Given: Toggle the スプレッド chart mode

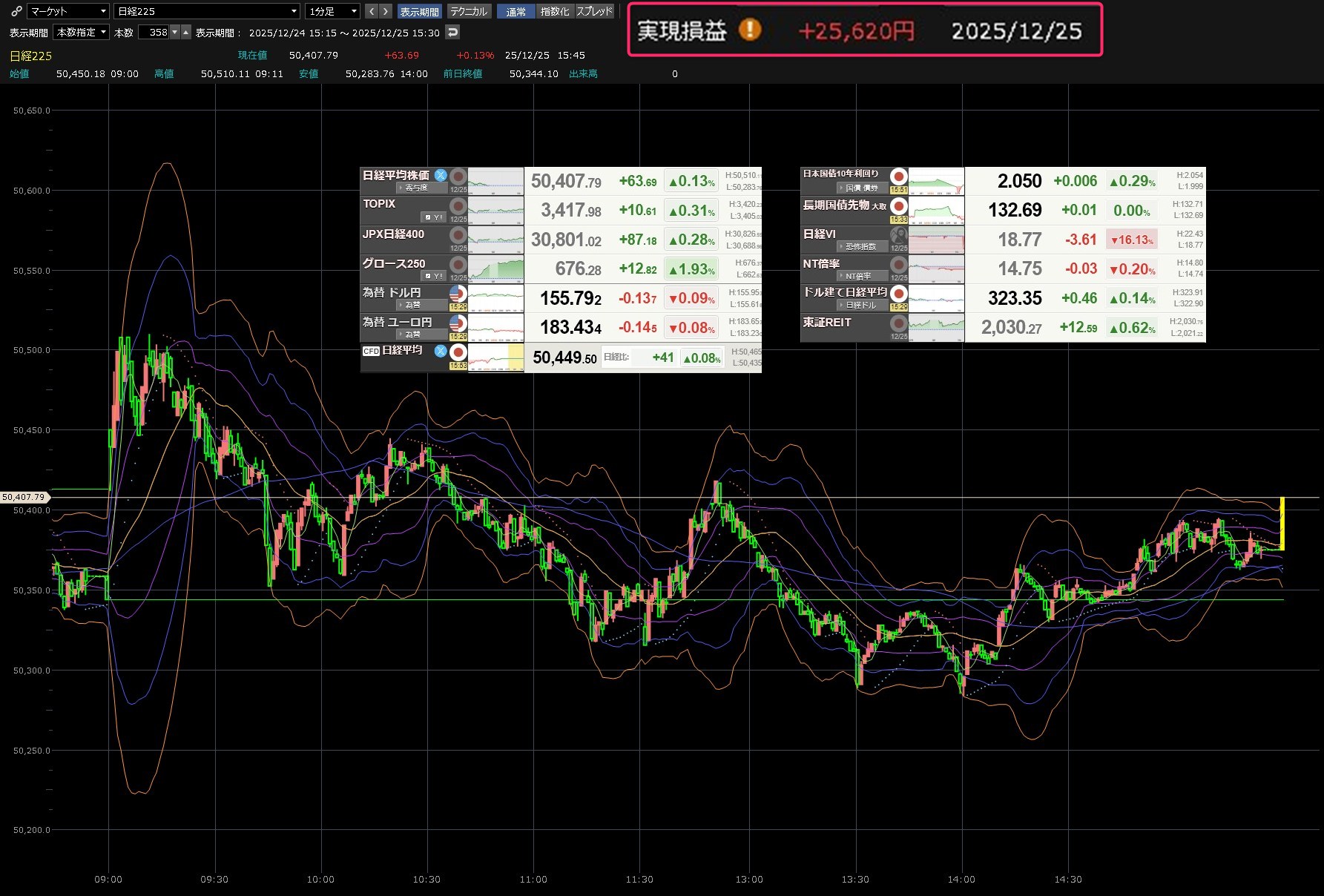Looking at the screenshot, I should click(595, 11).
